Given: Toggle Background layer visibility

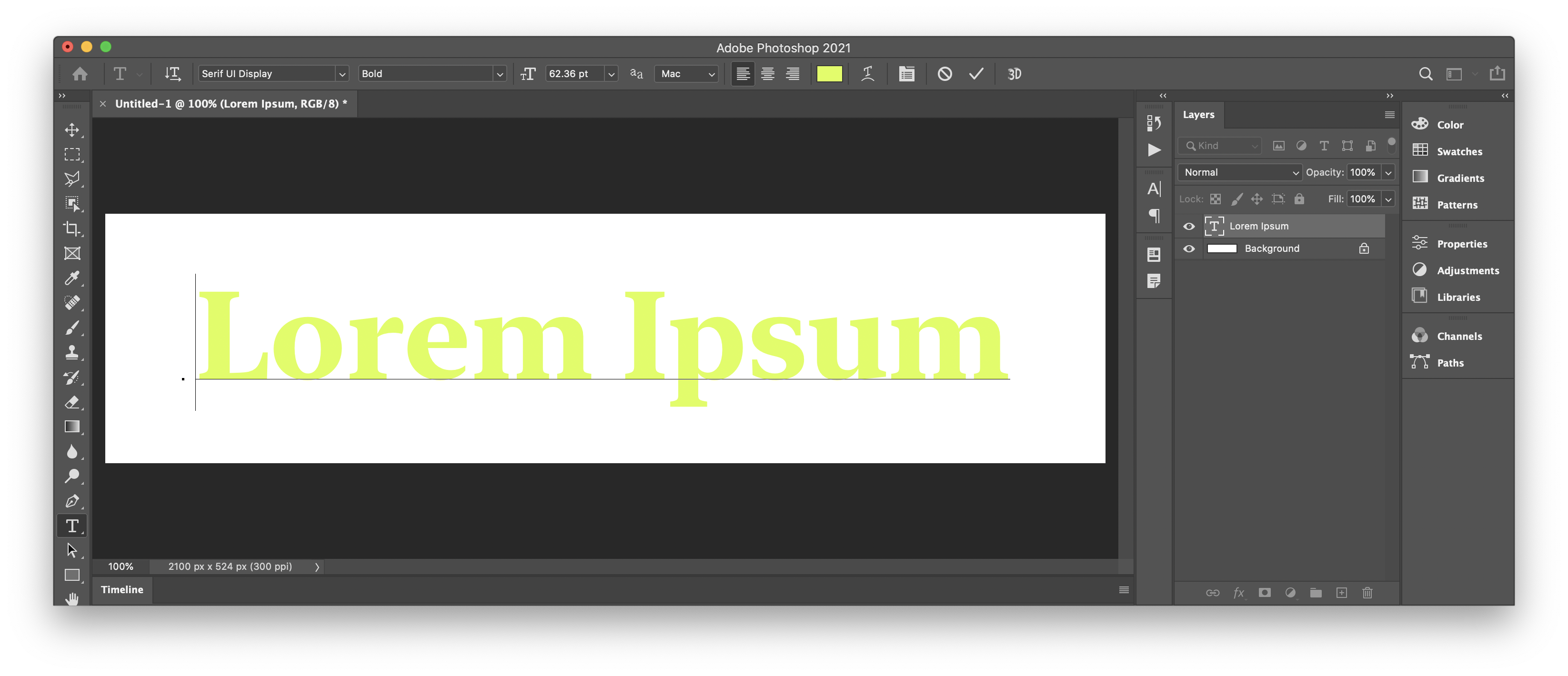Looking at the screenshot, I should click(1189, 248).
